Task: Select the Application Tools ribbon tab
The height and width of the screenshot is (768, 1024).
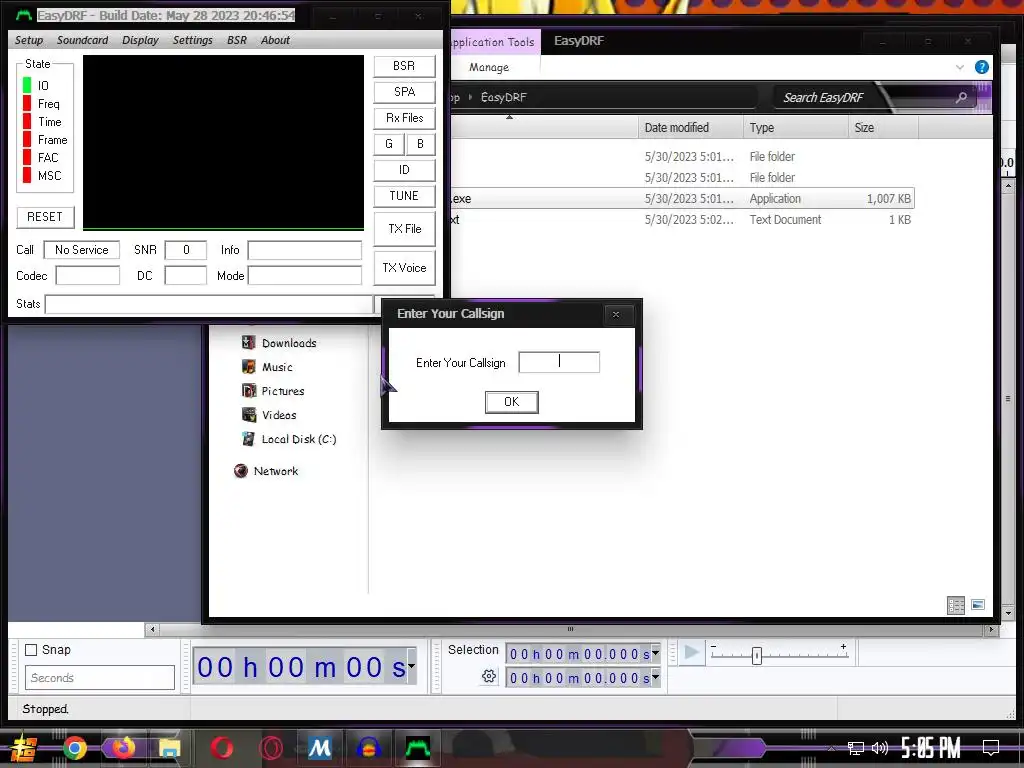Action: pyautogui.click(x=494, y=42)
